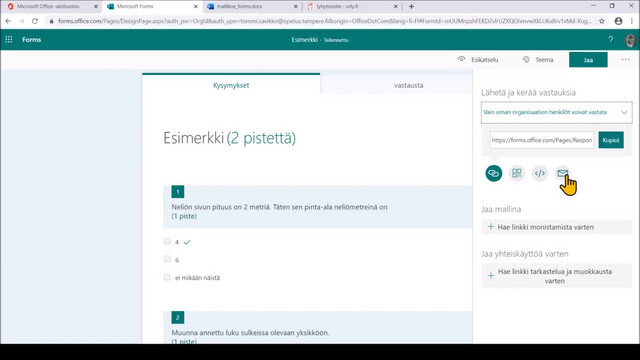Close the mallikoe_forms.docx tab
The height and width of the screenshot is (360, 640).
coord(296,7)
